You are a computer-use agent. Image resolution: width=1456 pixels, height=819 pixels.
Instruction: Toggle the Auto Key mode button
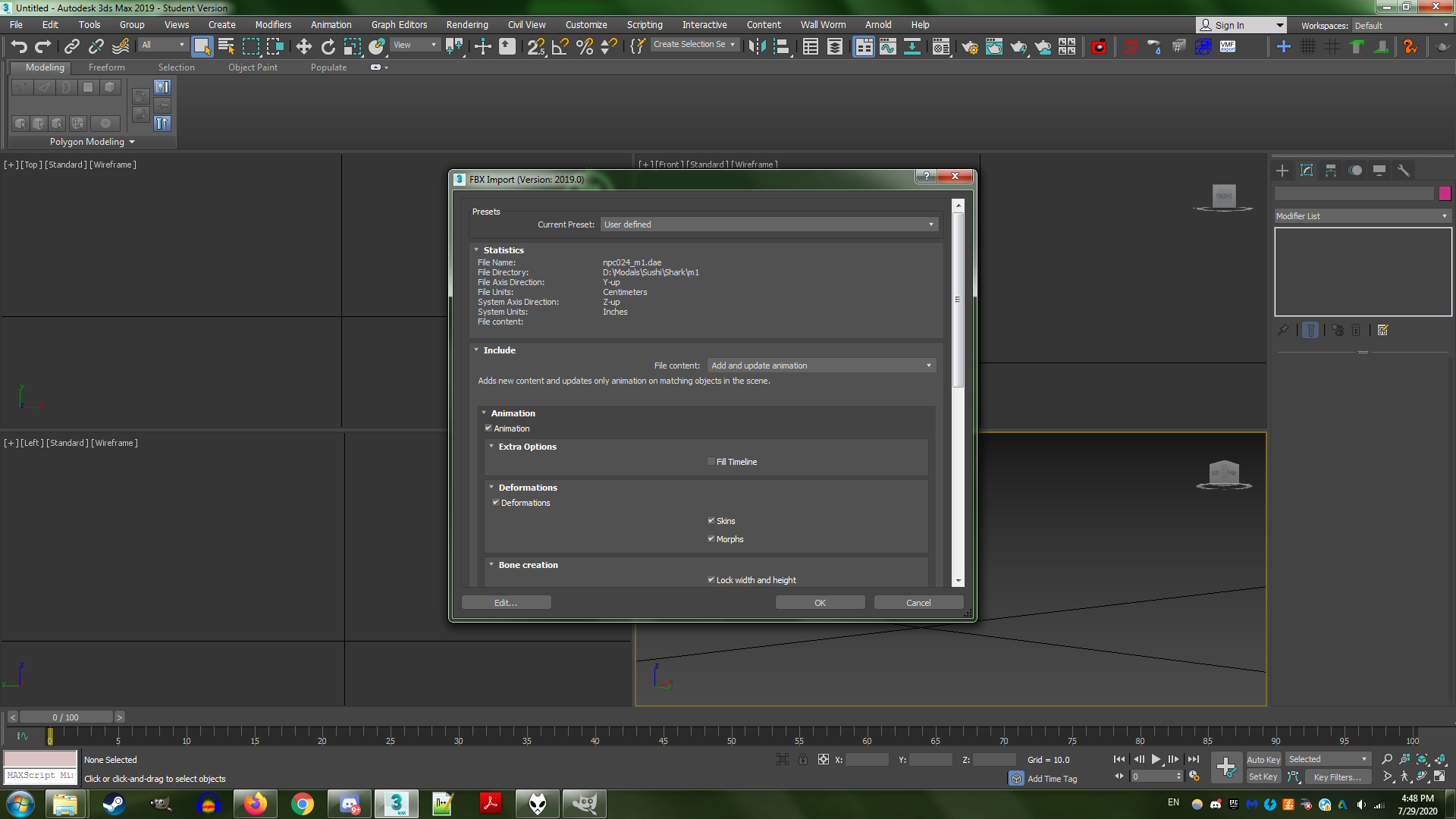[1263, 759]
